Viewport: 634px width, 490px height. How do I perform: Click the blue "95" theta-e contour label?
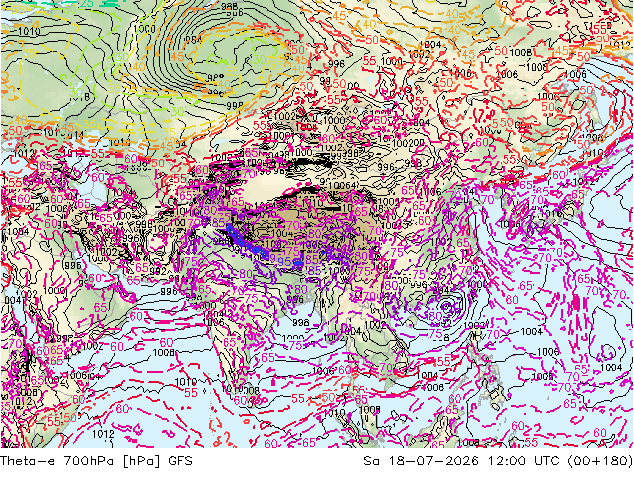tap(284, 262)
